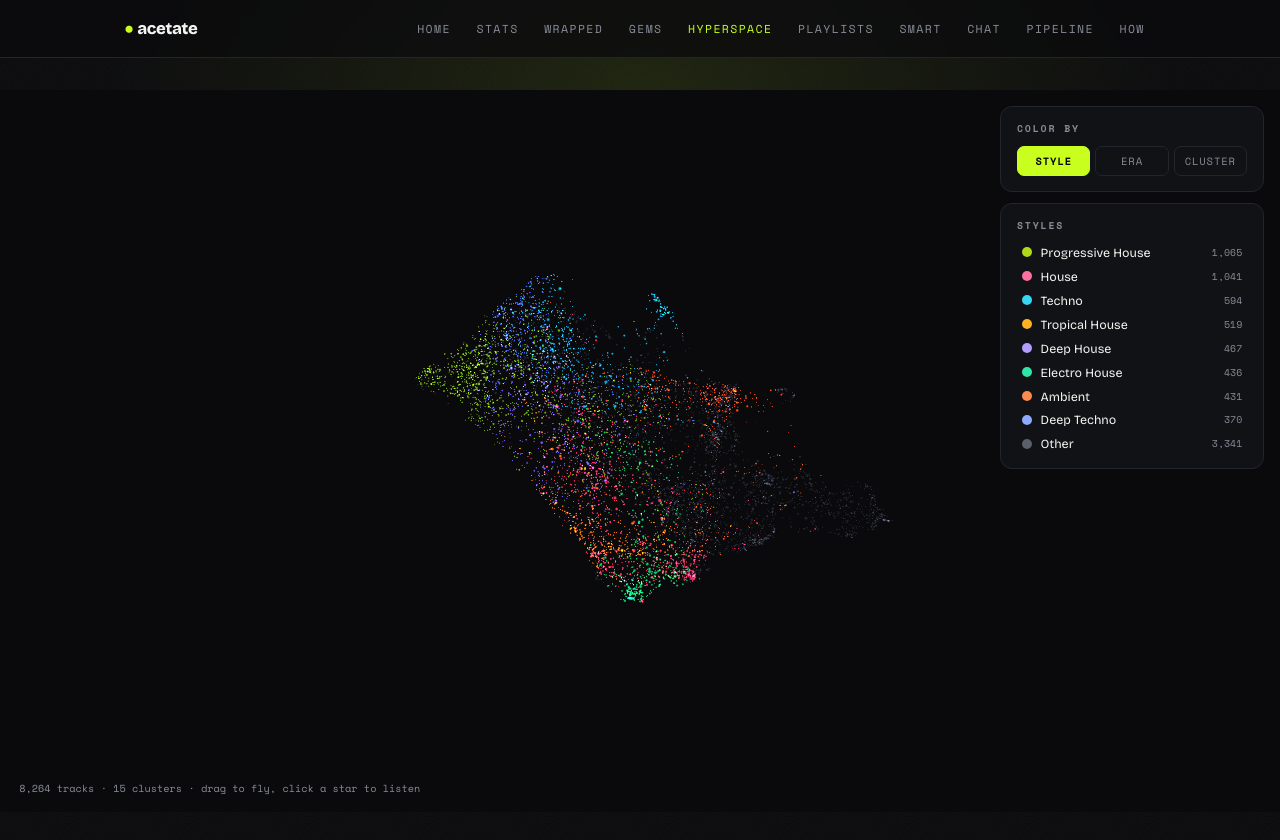
Task: Color the map by Cluster
Action: 1210,161
